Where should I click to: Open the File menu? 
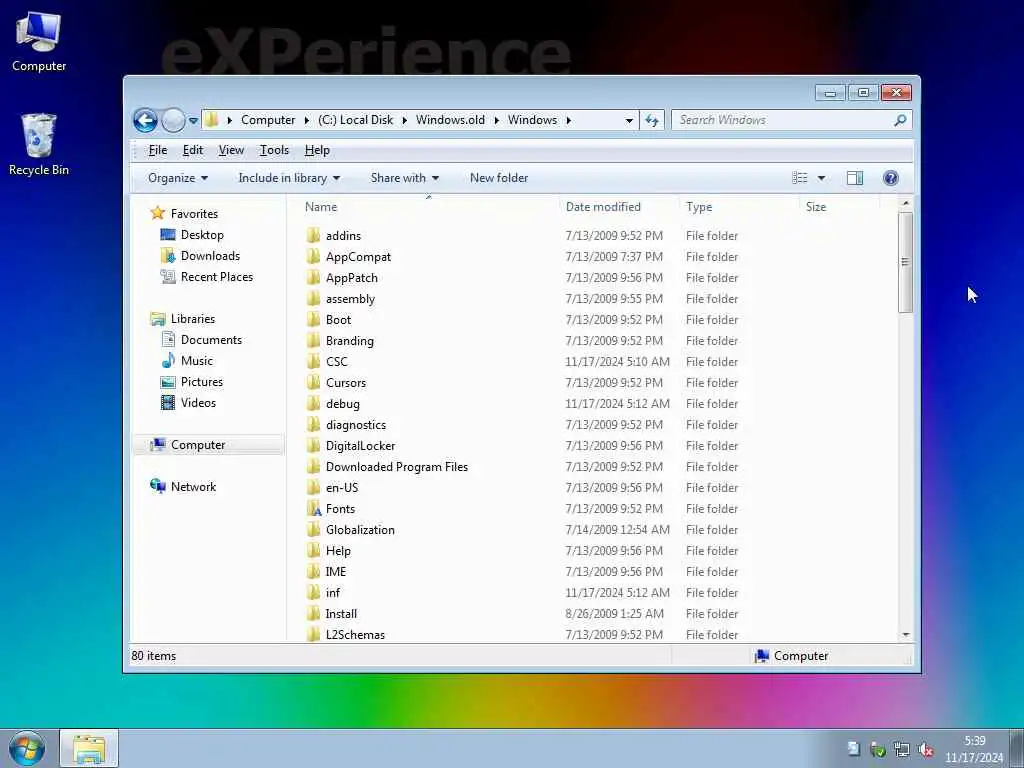(157, 150)
